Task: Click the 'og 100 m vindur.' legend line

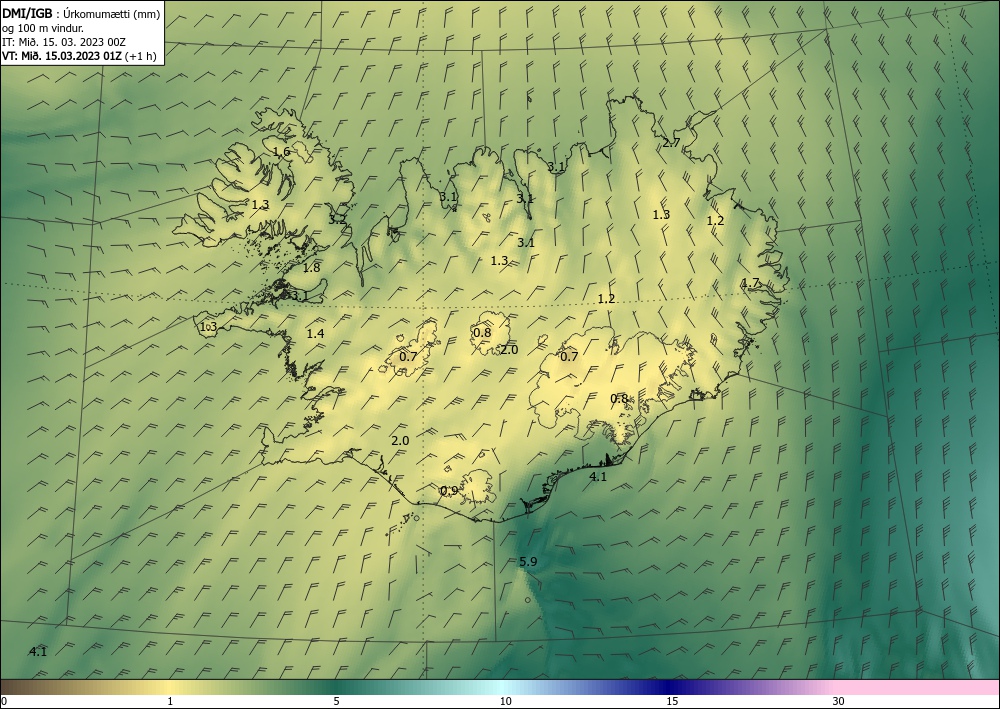Action: coord(43,28)
